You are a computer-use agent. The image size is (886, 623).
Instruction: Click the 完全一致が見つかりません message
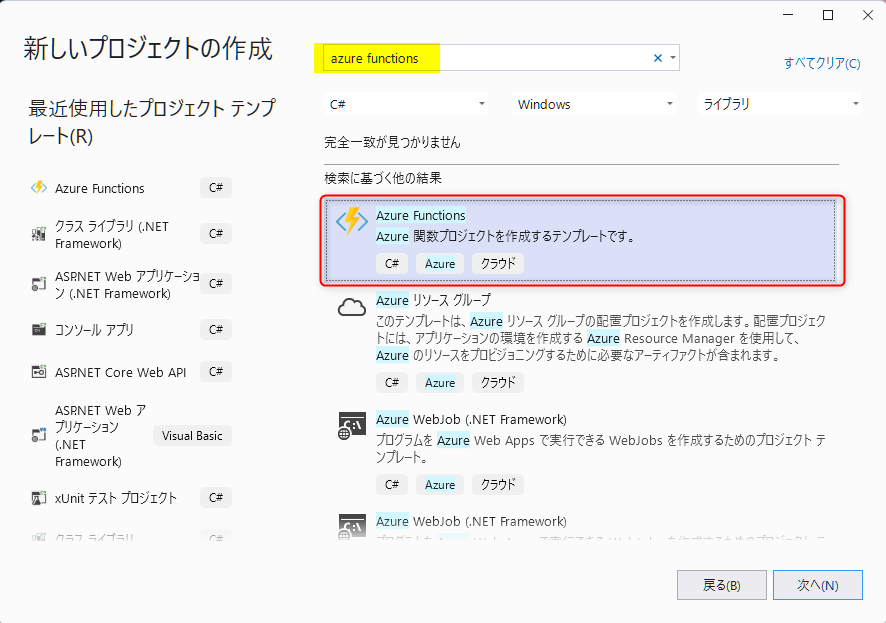pos(392,142)
